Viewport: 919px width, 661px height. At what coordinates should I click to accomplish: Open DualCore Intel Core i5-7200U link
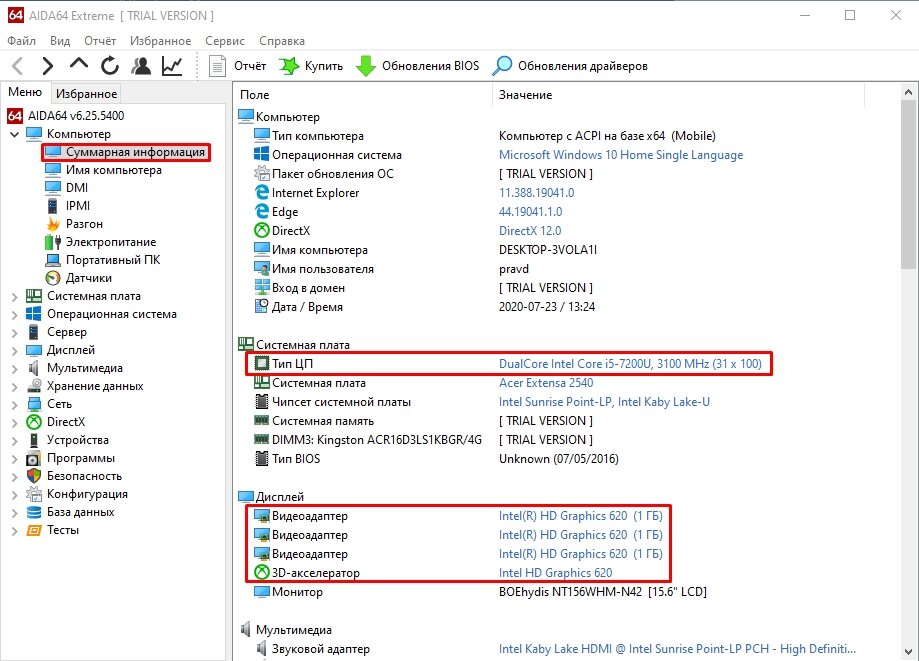coord(630,364)
